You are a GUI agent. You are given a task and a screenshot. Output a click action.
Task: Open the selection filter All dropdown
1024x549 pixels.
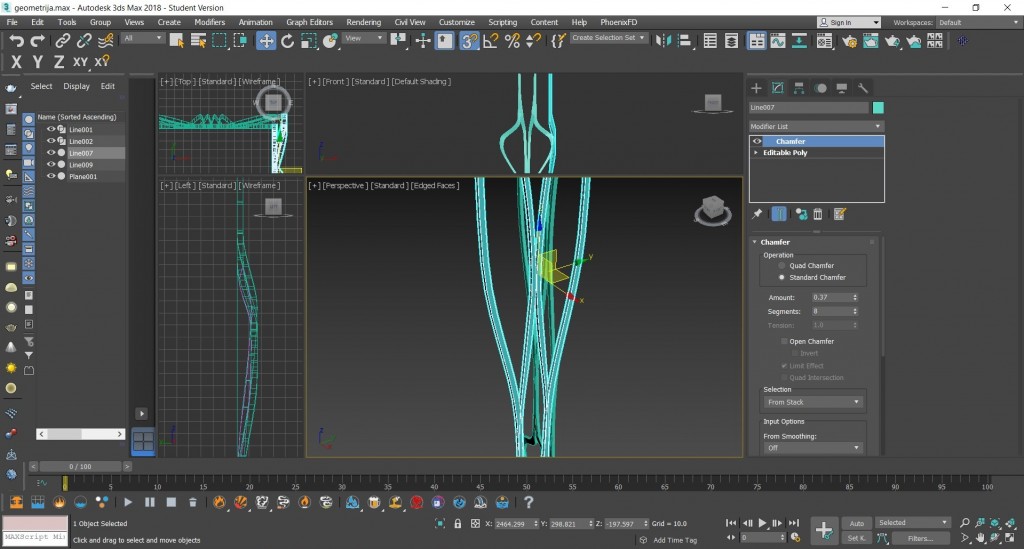point(142,38)
